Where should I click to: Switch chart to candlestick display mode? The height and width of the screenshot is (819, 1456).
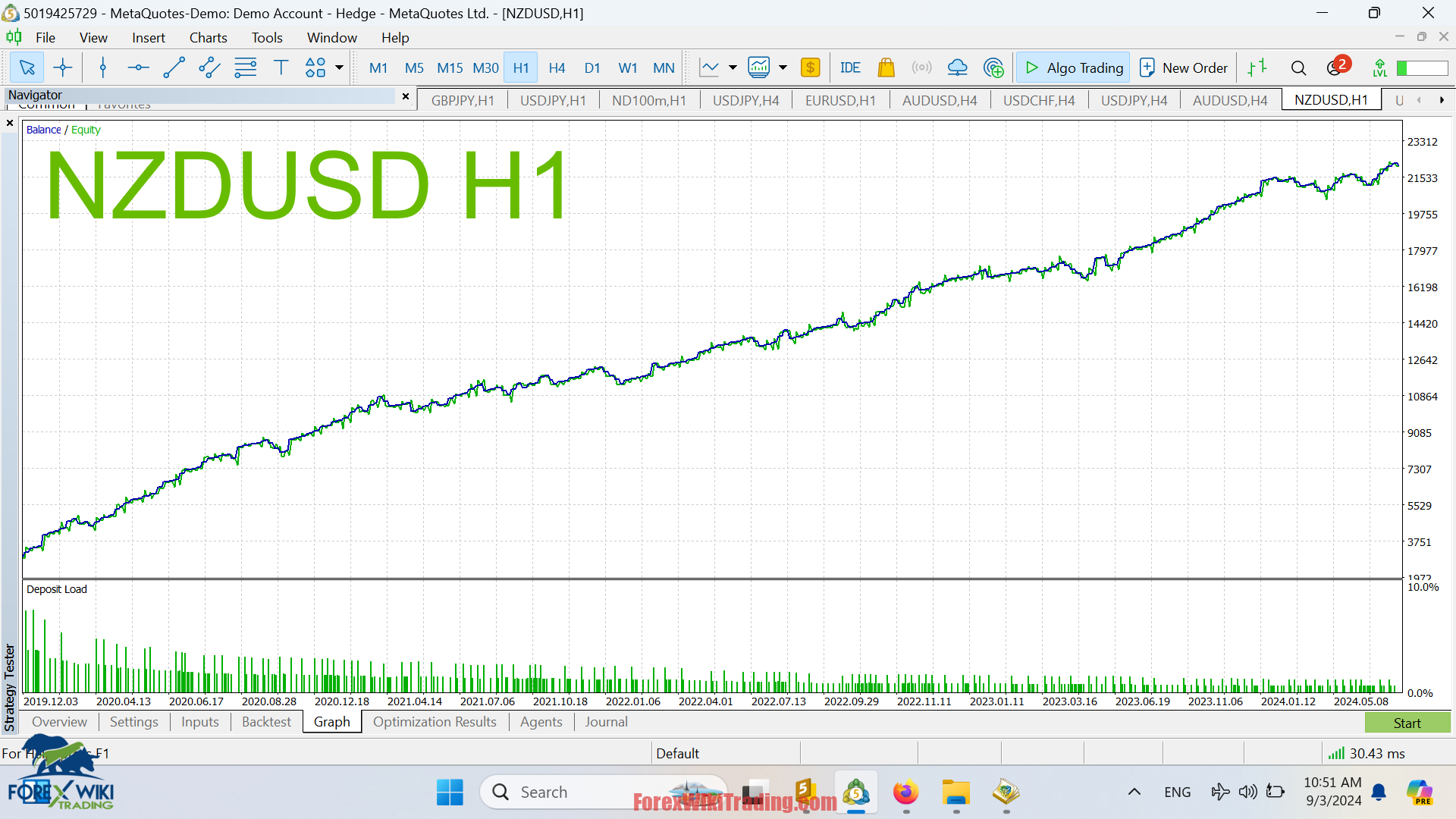point(761,67)
